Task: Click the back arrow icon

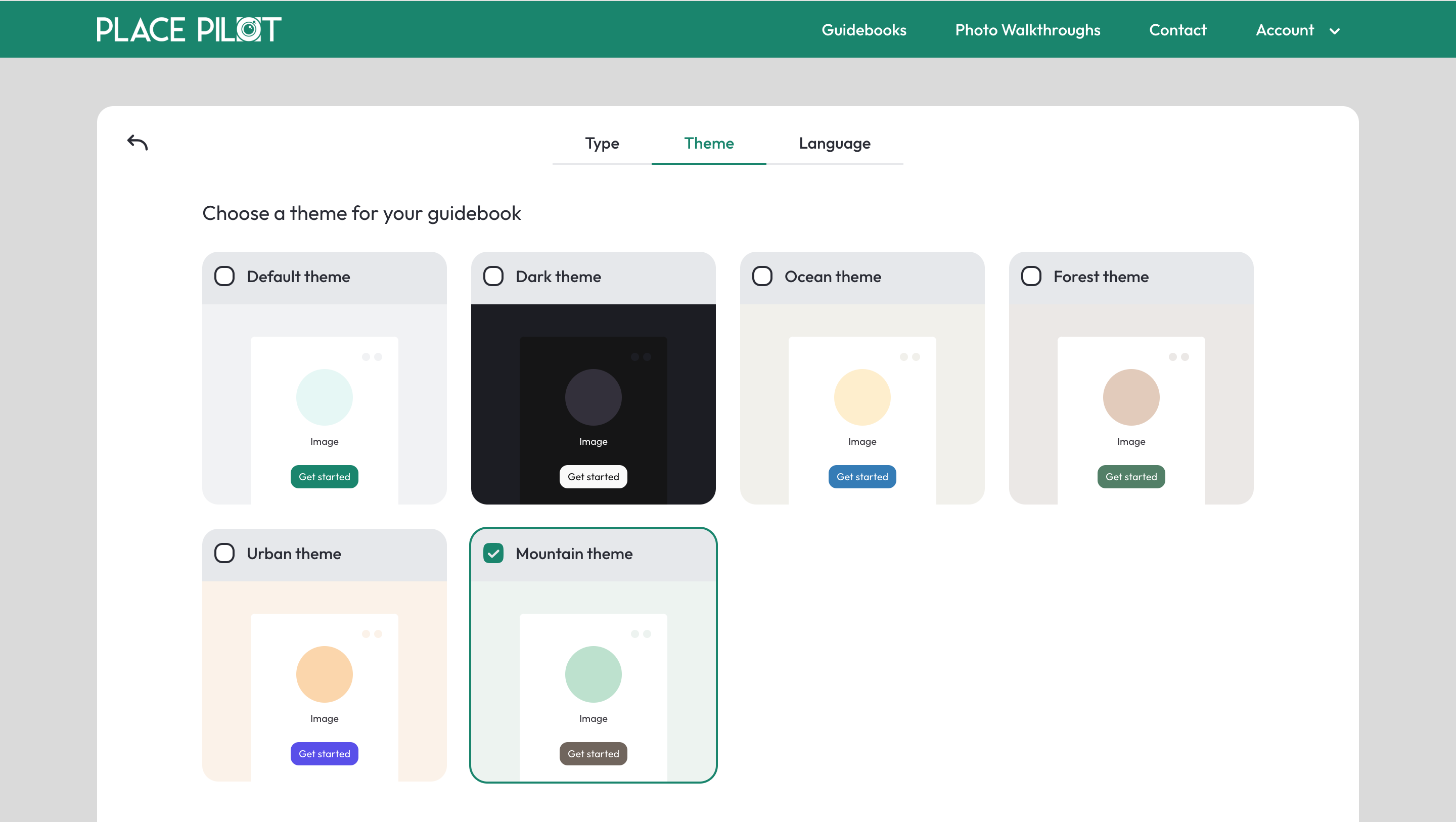Action: [x=138, y=143]
